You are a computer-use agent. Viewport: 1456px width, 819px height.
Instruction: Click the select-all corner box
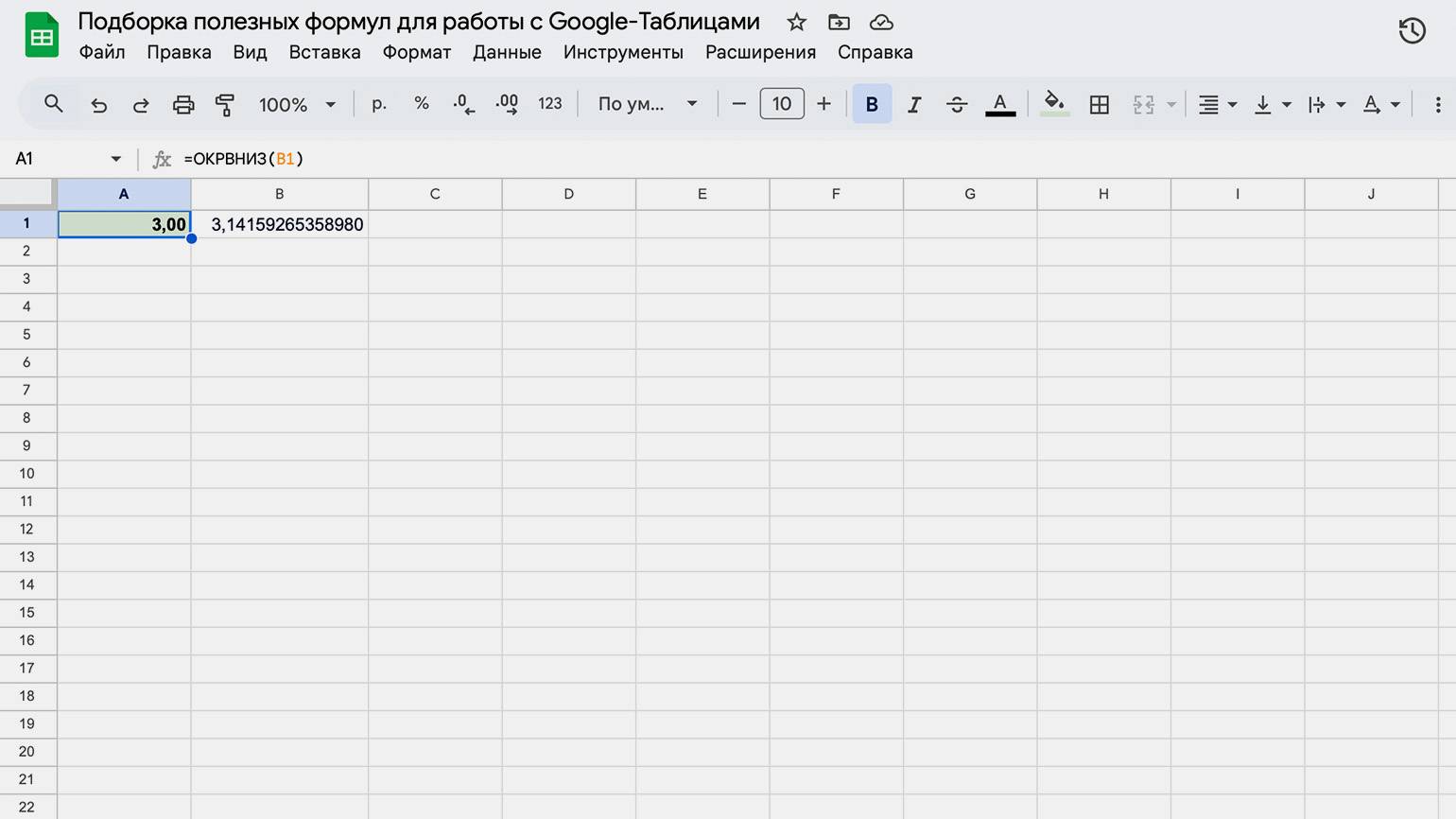pyautogui.click(x=27, y=194)
